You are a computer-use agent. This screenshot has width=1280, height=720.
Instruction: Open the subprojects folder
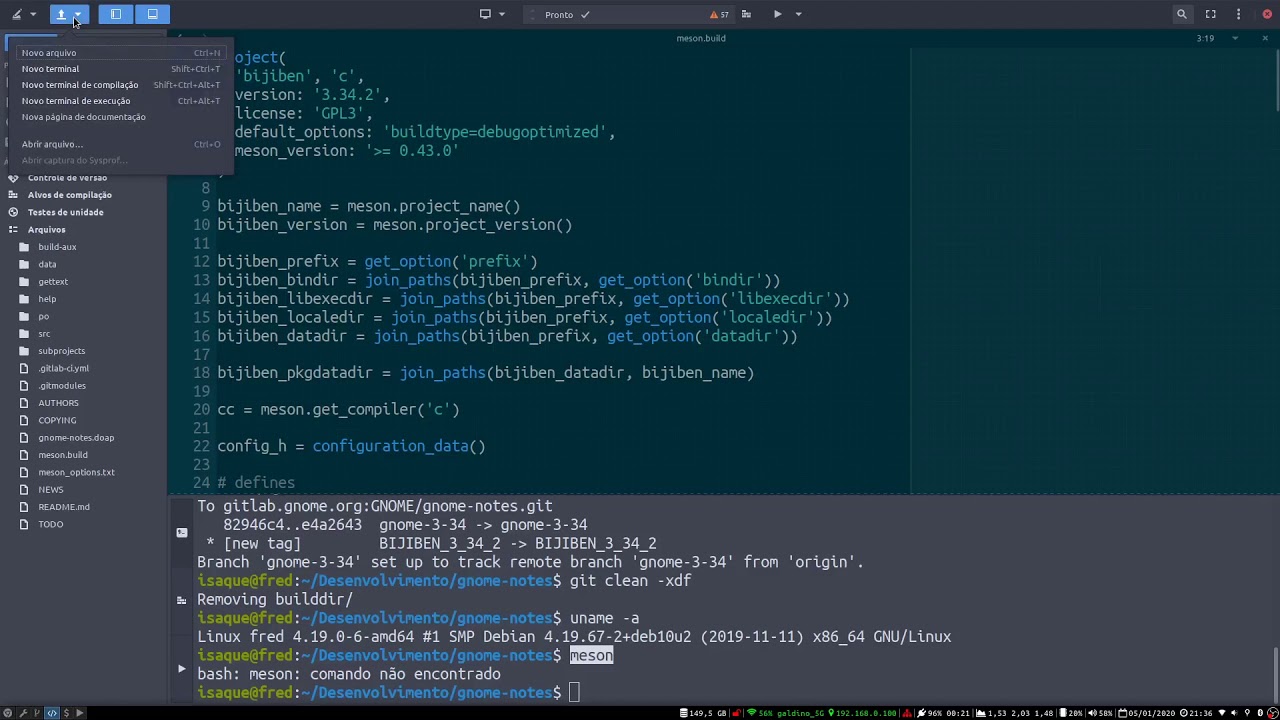61,351
